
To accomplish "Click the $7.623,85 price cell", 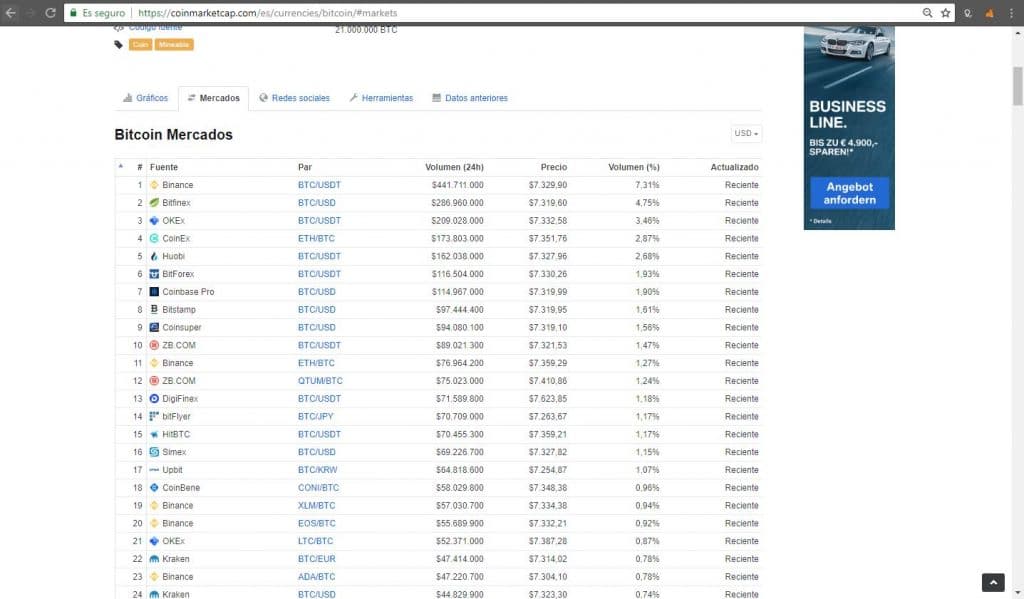I will click(x=548, y=398).
